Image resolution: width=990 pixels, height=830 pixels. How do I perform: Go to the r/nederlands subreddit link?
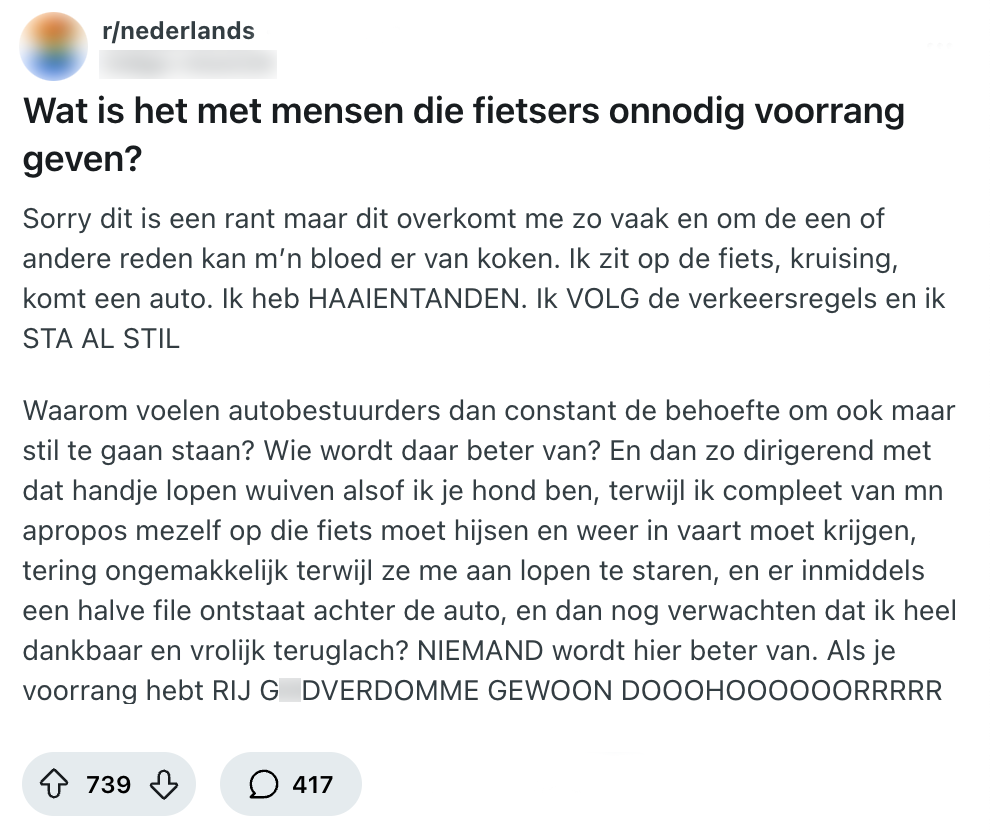tap(179, 31)
